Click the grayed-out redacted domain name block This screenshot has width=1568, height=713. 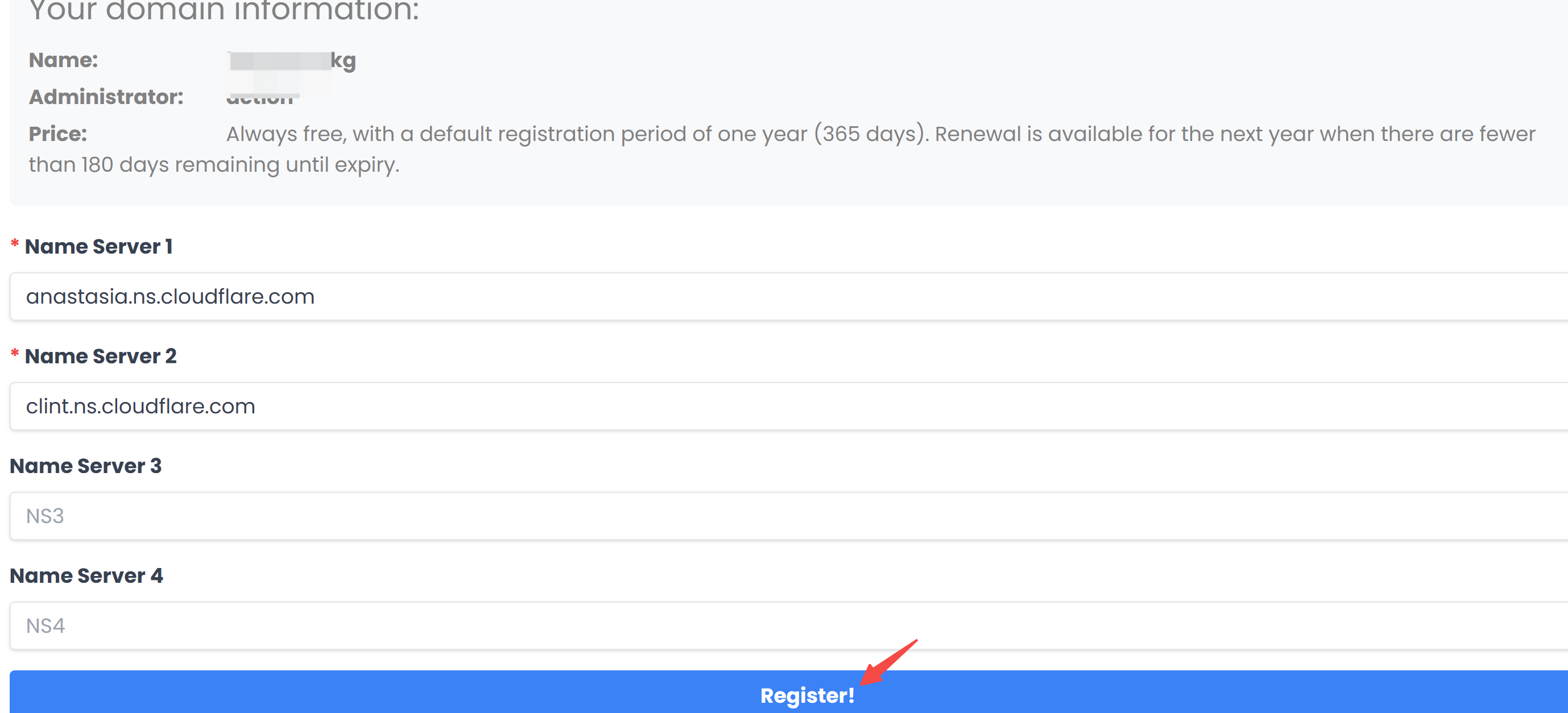point(279,61)
